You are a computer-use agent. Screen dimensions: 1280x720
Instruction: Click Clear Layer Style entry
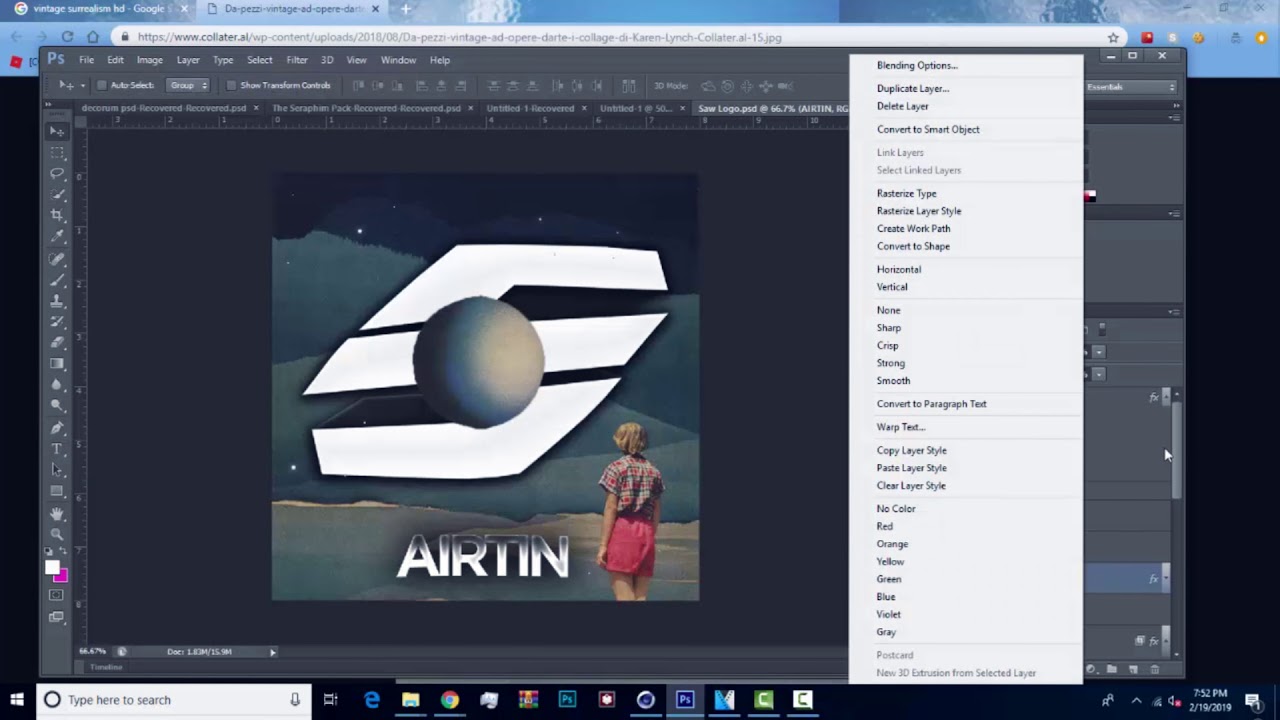pos(911,486)
